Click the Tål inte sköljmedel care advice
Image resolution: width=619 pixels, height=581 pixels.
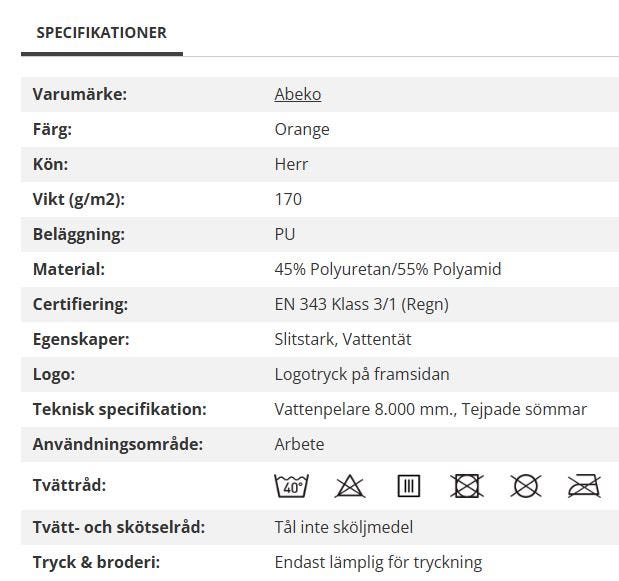tap(343, 527)
